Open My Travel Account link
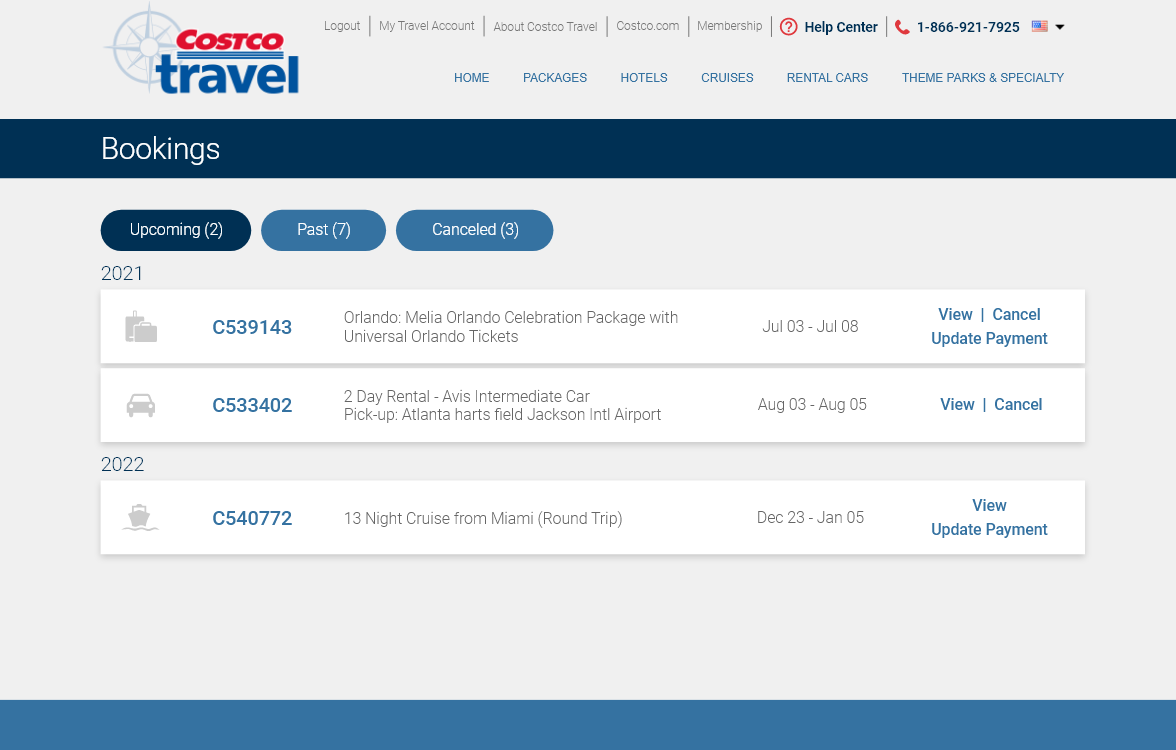The image size is (1176, 750). point(427,26)
